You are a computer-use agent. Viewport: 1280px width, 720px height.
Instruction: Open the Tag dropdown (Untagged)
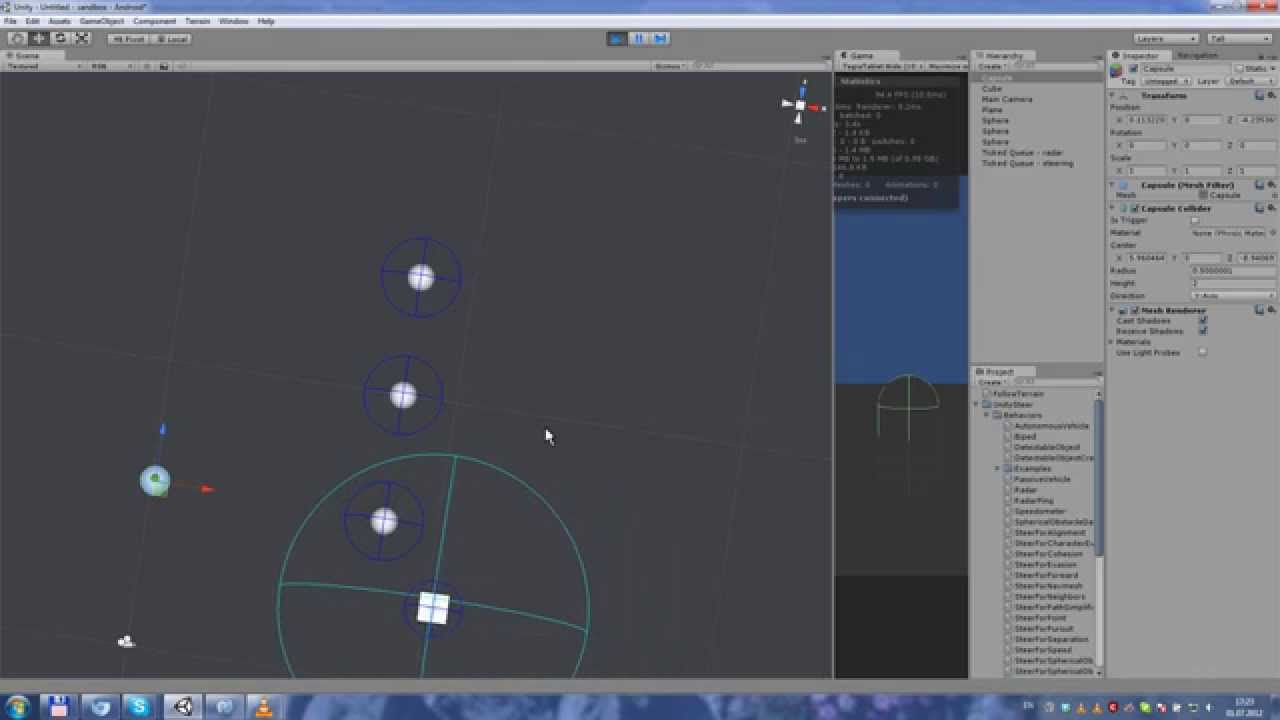click(1165, 81)
